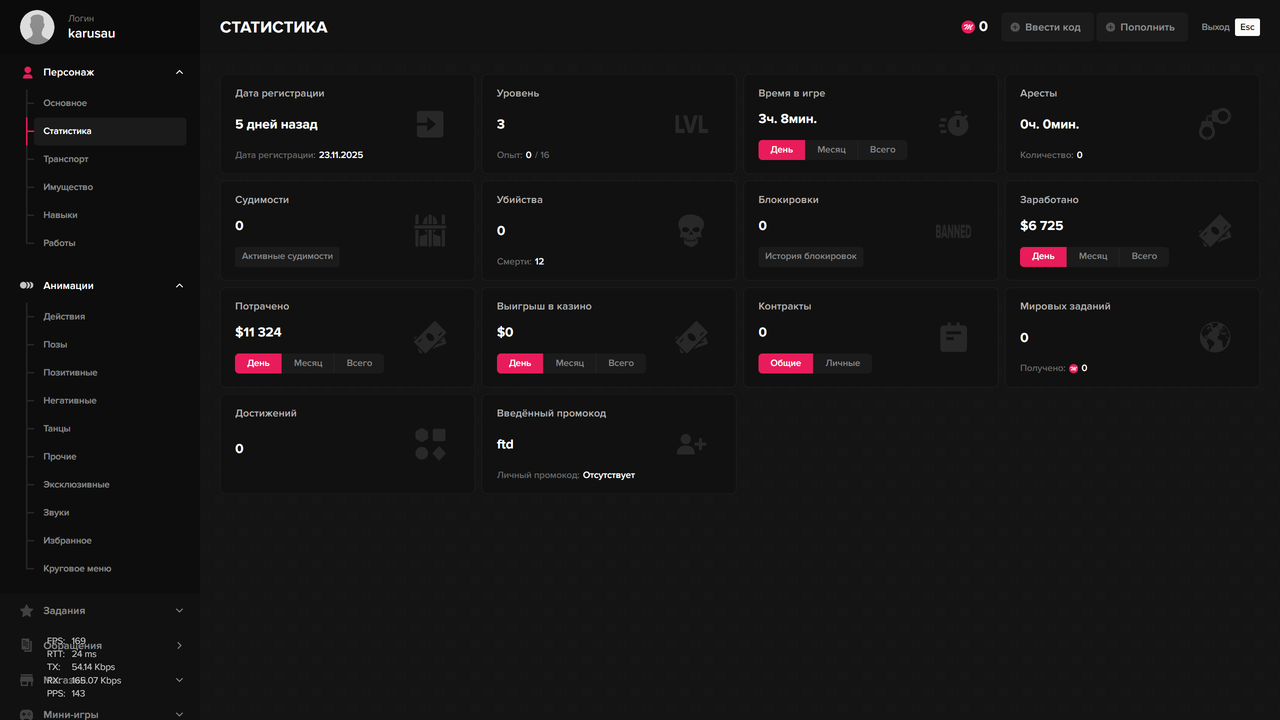Open Активные судимости

[x=287, y=257]
